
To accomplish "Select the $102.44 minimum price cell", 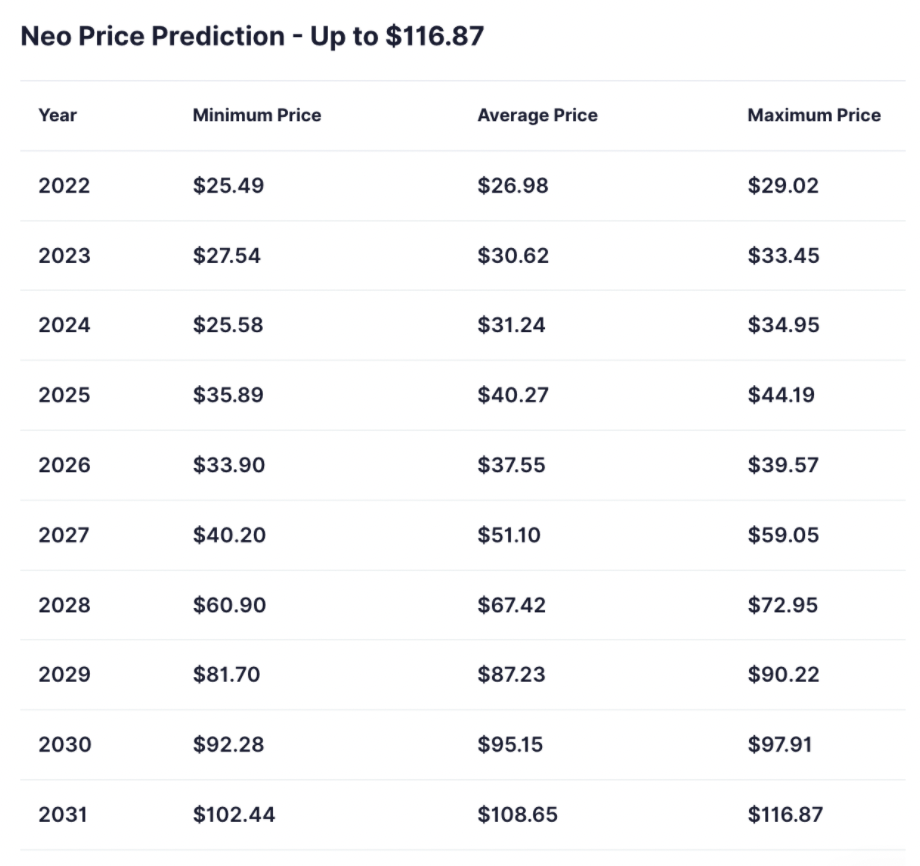I will pos(234,815).
